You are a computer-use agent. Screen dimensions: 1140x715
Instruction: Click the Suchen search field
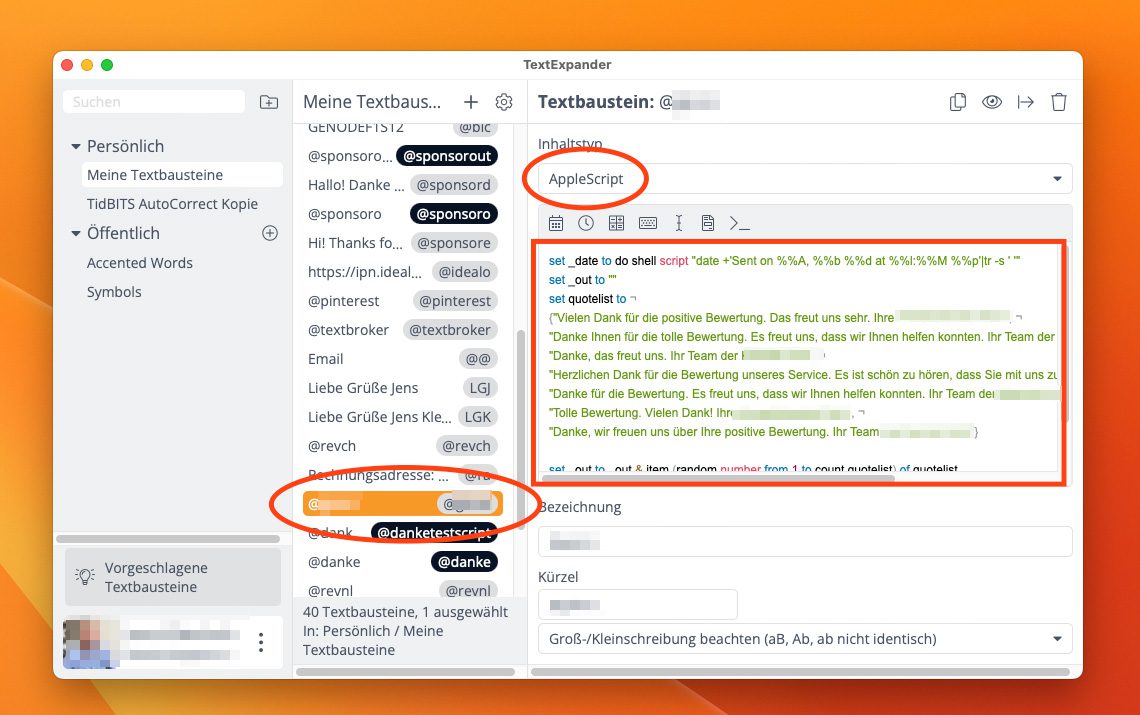point(152,101)
